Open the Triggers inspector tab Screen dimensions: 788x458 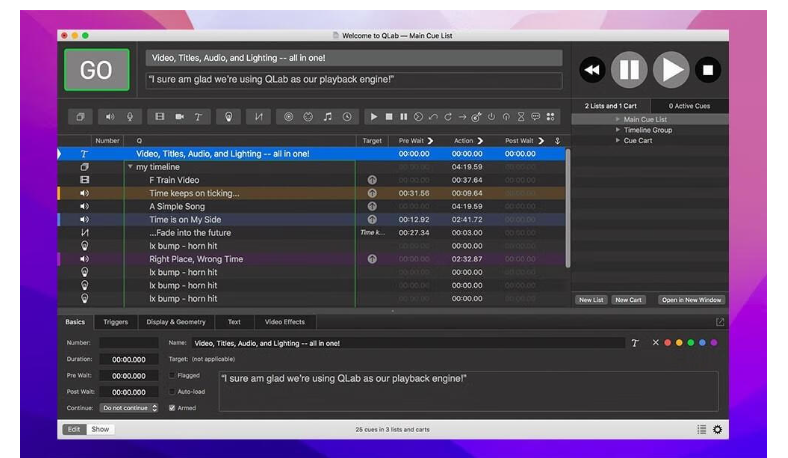116,322
